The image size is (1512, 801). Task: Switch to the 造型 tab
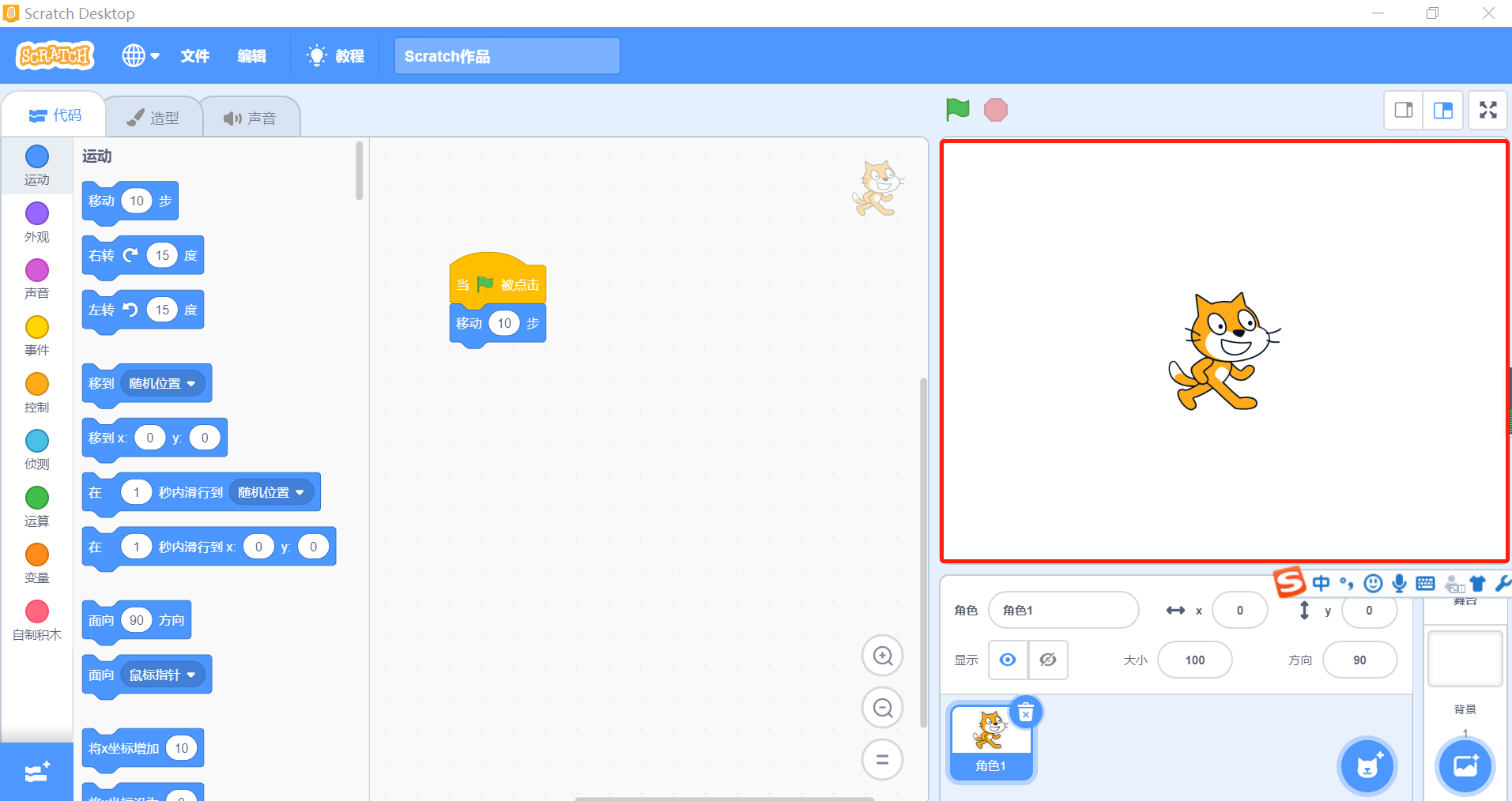pos(153,118)
